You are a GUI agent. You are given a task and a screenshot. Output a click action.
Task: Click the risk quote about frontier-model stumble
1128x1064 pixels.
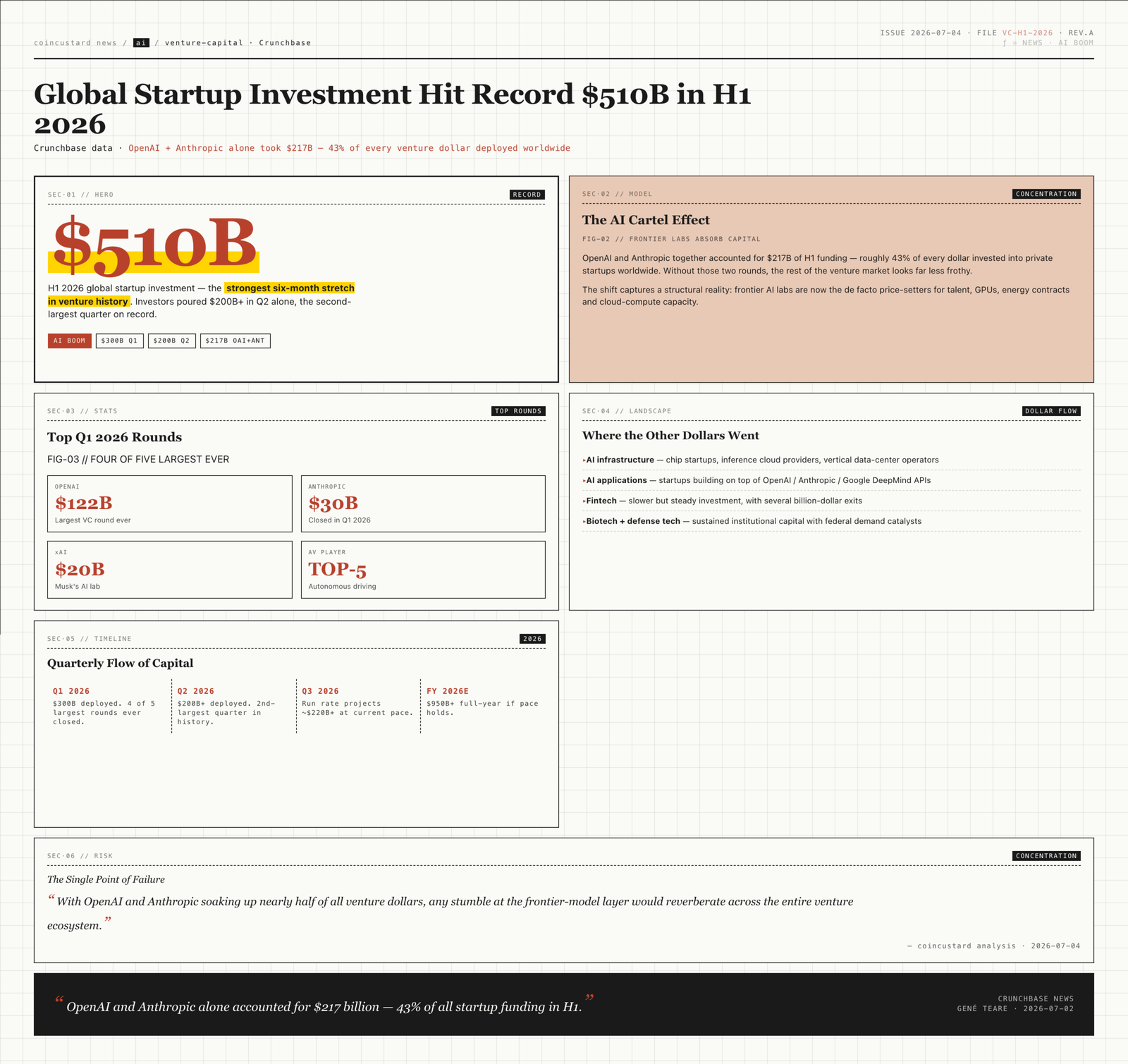coord(450,913)
